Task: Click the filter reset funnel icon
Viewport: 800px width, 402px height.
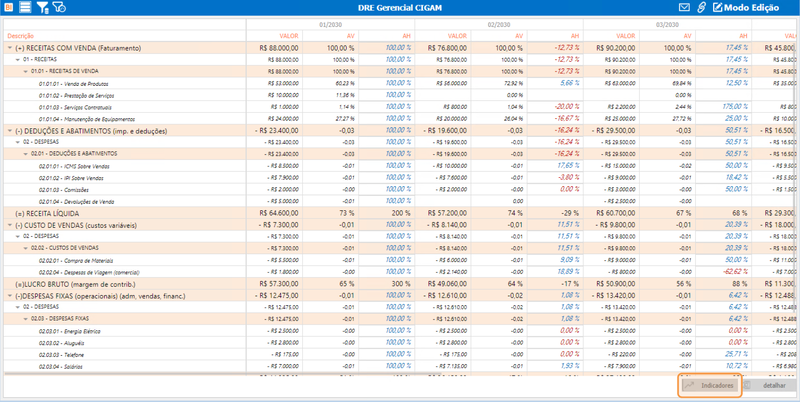Action: 59,7
